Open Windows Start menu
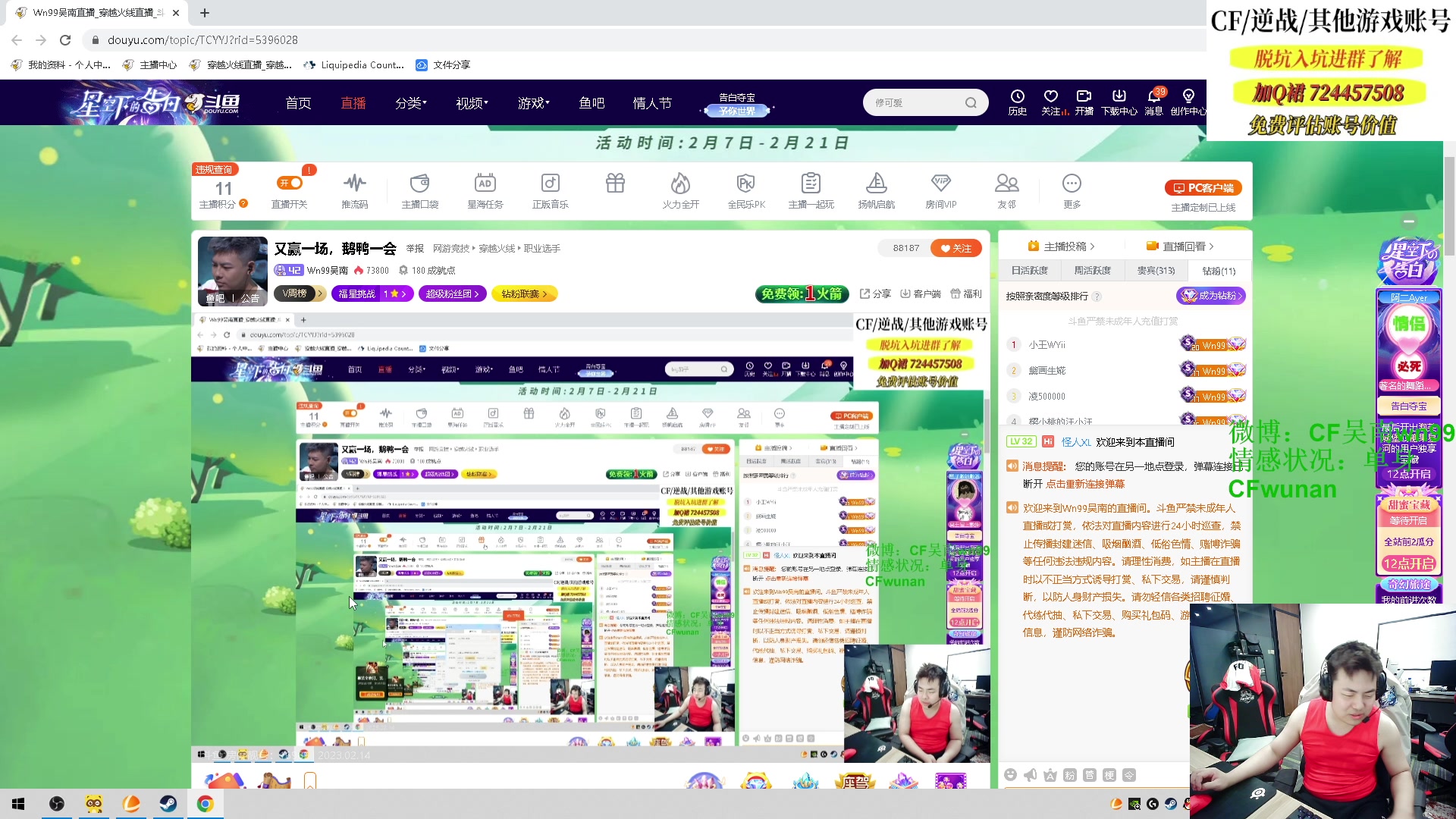Image resolution: width=1456 pixels, height=819 pixels. [18, 804]
